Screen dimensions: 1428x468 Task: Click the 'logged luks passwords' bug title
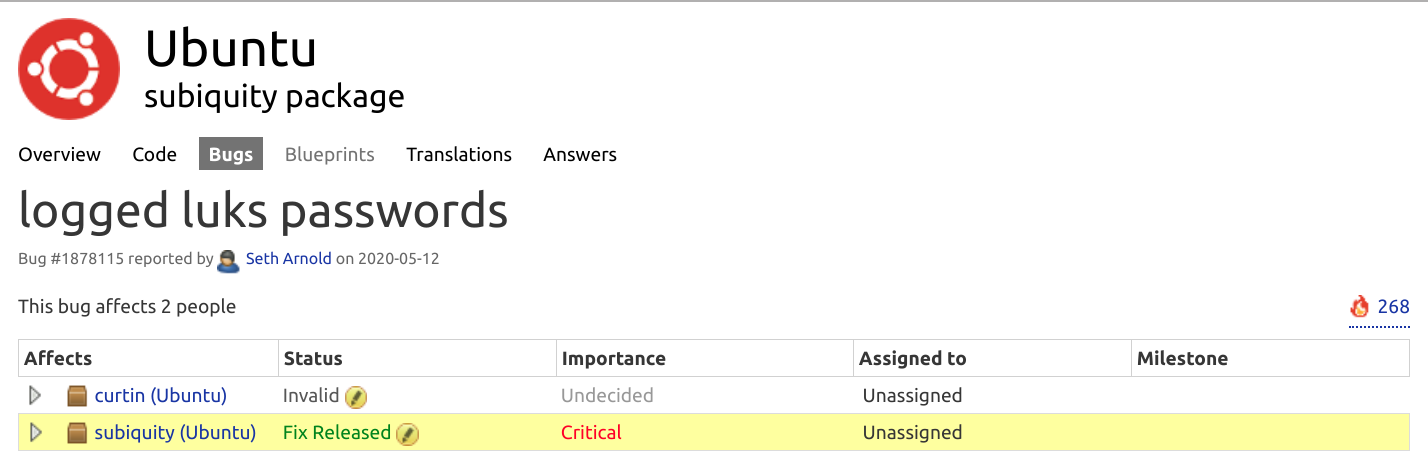click(x=263, y=210)
